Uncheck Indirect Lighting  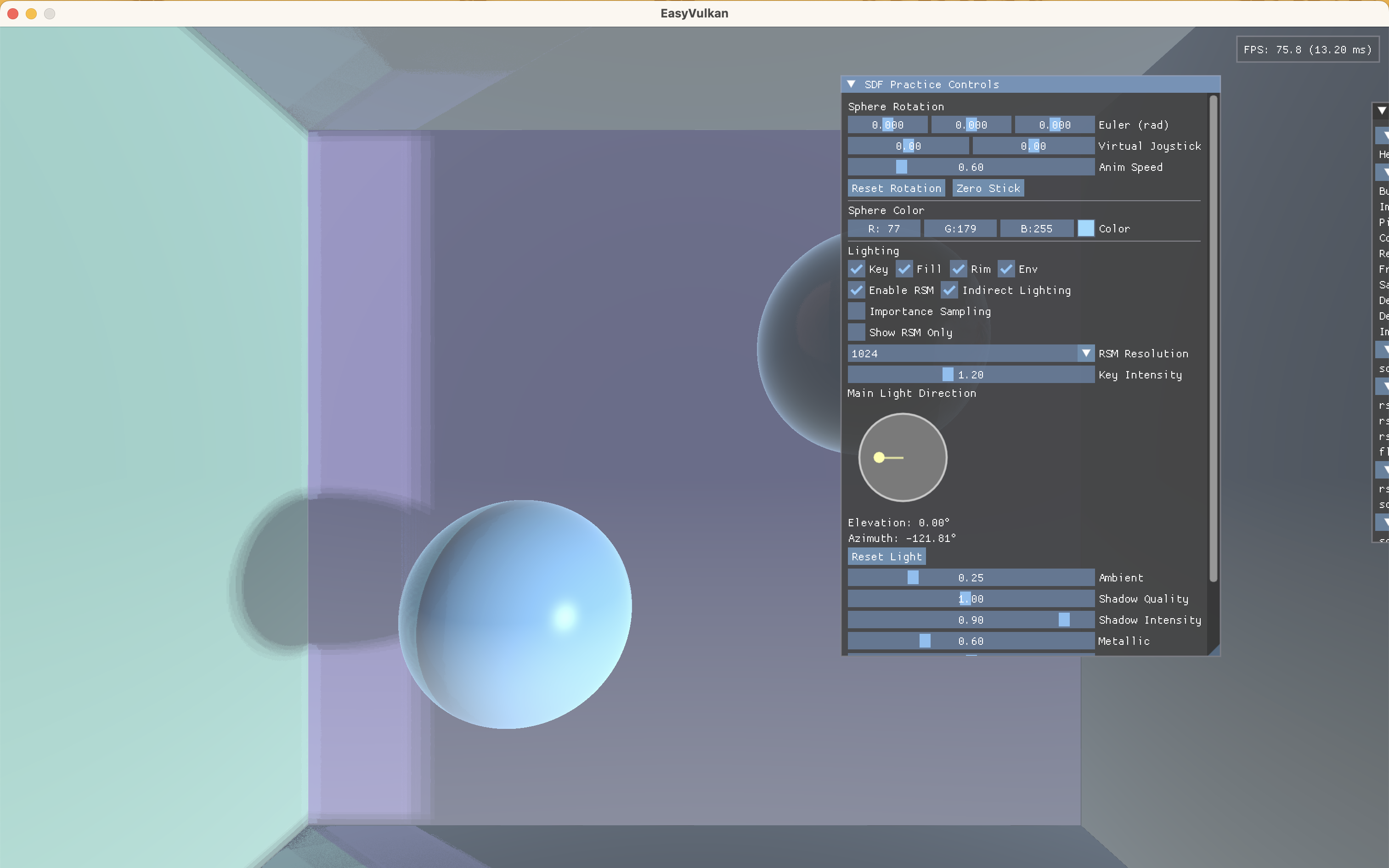[950, 290]
